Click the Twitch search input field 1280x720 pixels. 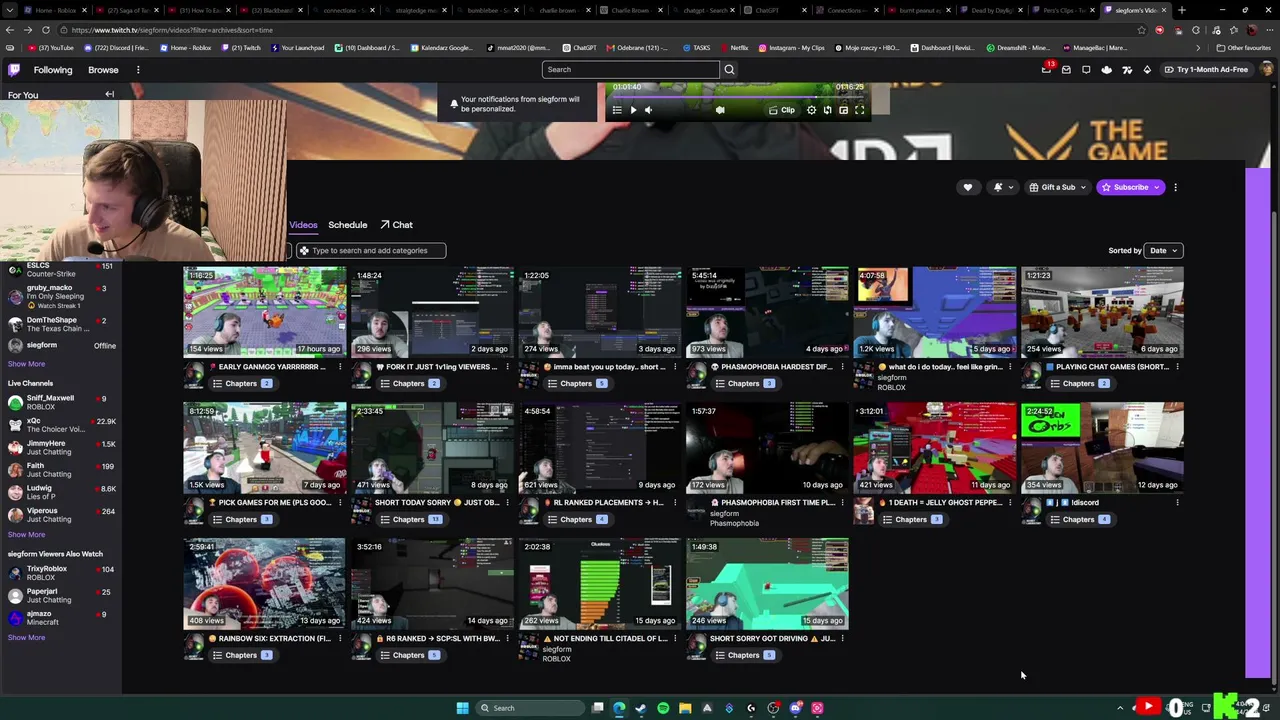[630, 70]
